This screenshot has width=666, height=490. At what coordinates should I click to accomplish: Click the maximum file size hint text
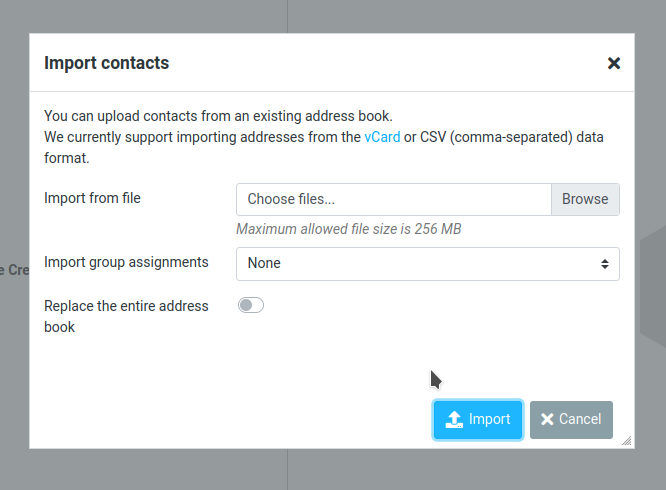click(x=348, y=229)
